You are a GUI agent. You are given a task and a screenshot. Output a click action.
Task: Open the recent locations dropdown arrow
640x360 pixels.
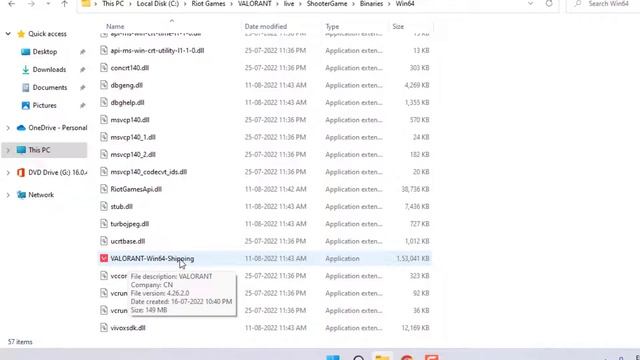[48, 4]
